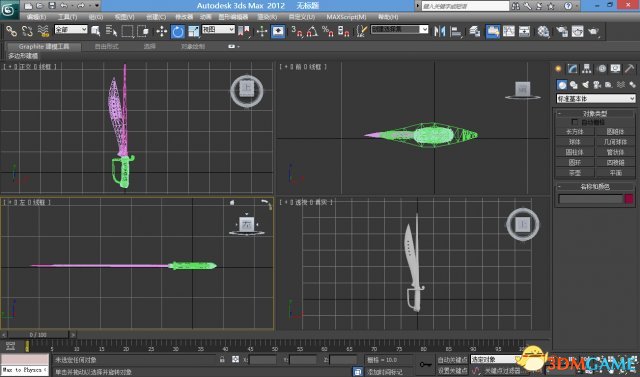
Task: Click the Box primitive button
Action: pyautogui.click(x=575, y=132)
